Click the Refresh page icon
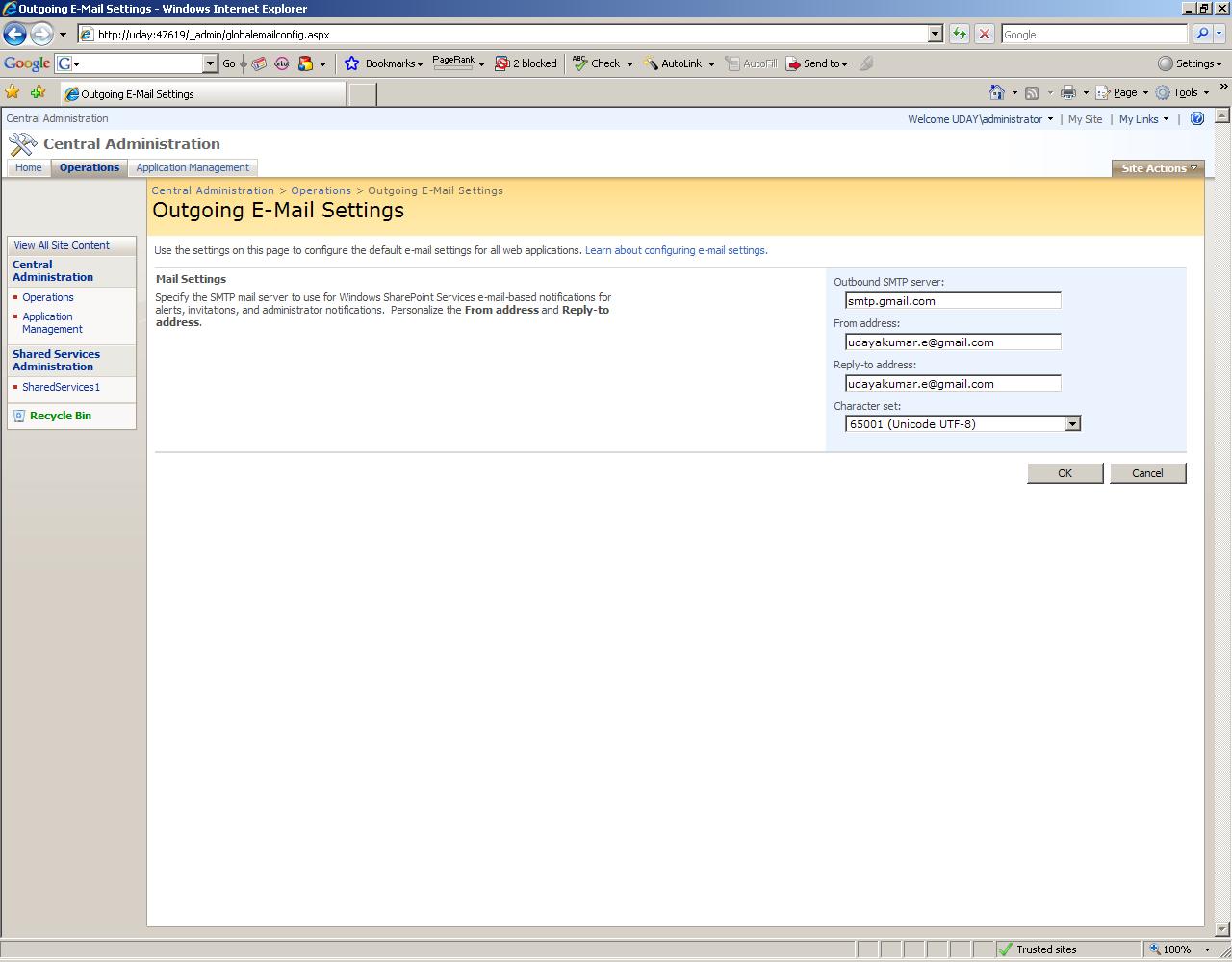Screen dimensions: 1232x962 pyautogui.click(x=960, y=34)
